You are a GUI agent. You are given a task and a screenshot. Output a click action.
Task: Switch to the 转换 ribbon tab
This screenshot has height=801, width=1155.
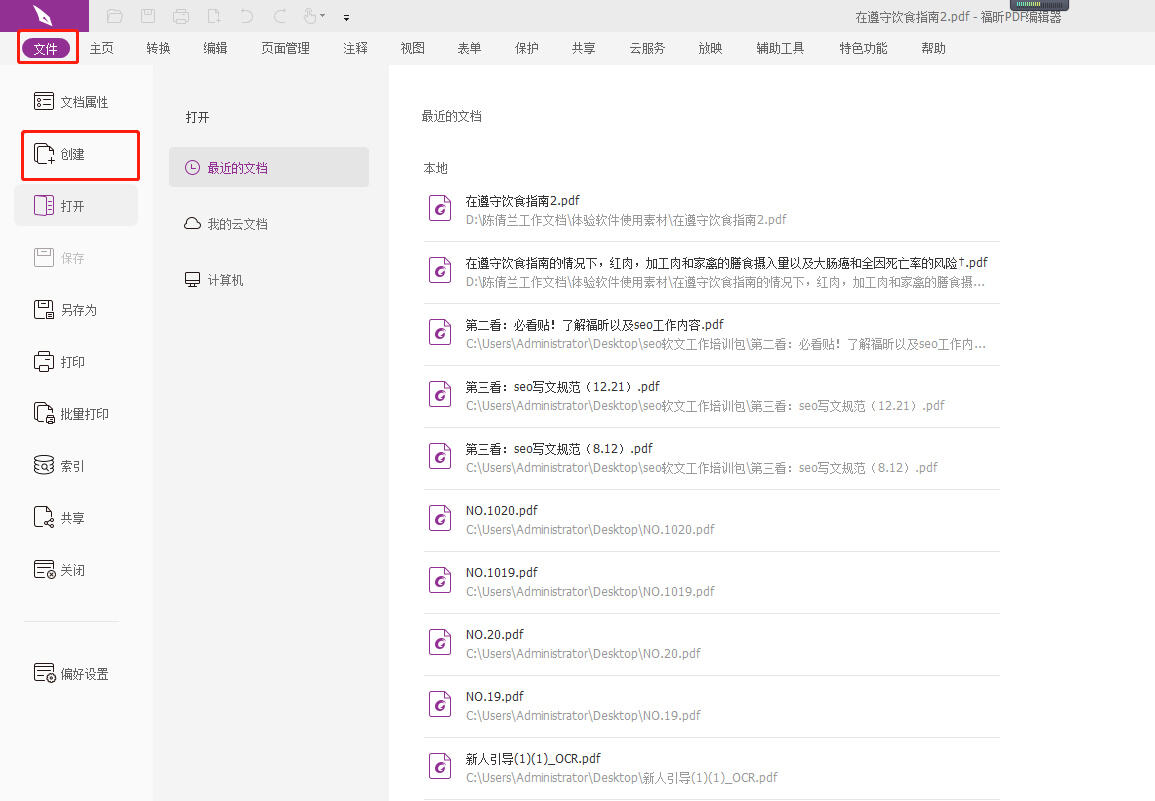tap(157, 47)
